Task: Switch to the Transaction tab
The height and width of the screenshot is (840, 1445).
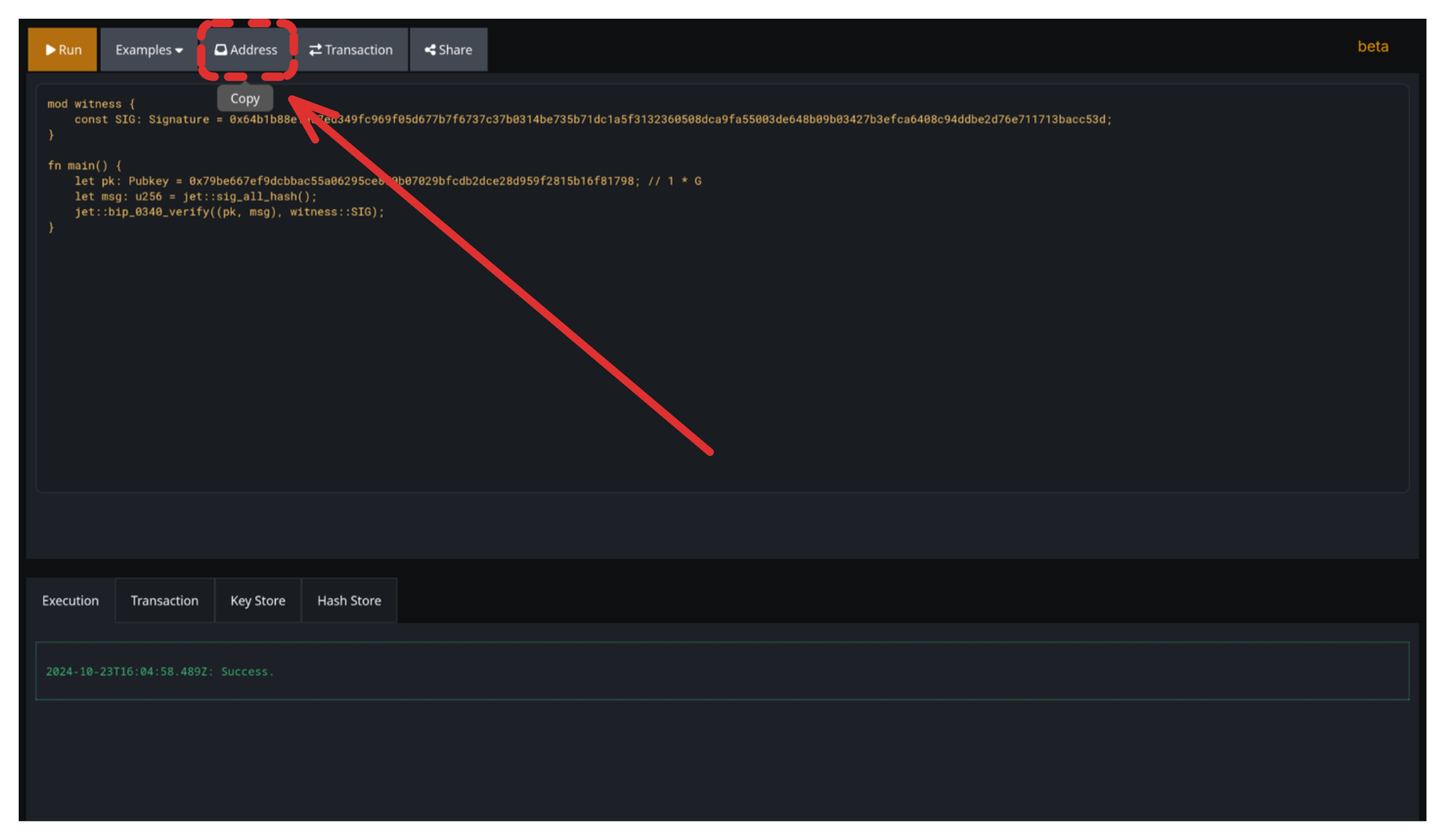Action: tap(164, 601)
